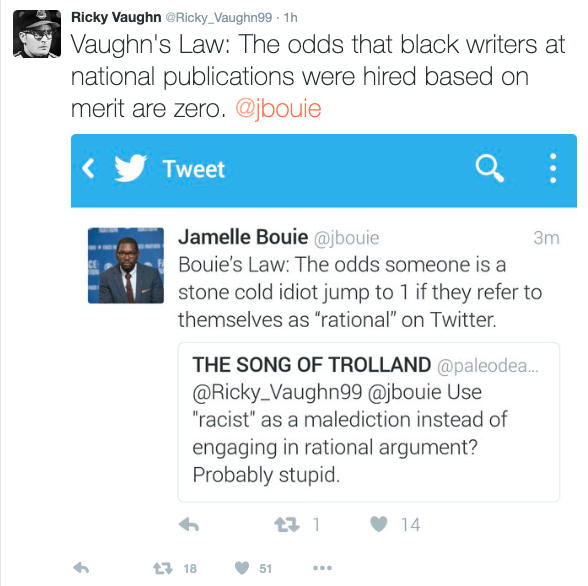
Task: Open the Jamelle Bouie name in embedded tweet
Action: [243, 237]
